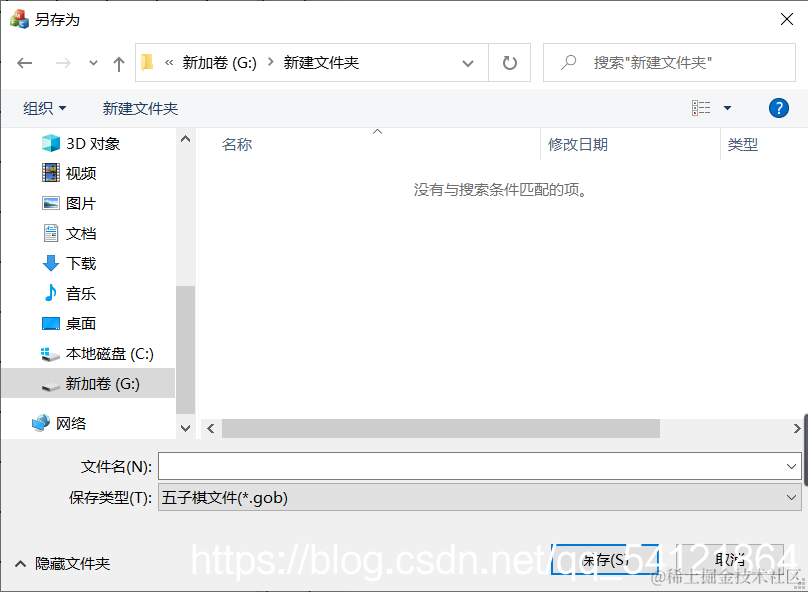Go back using the left arrow

click(x=24, y=63)
